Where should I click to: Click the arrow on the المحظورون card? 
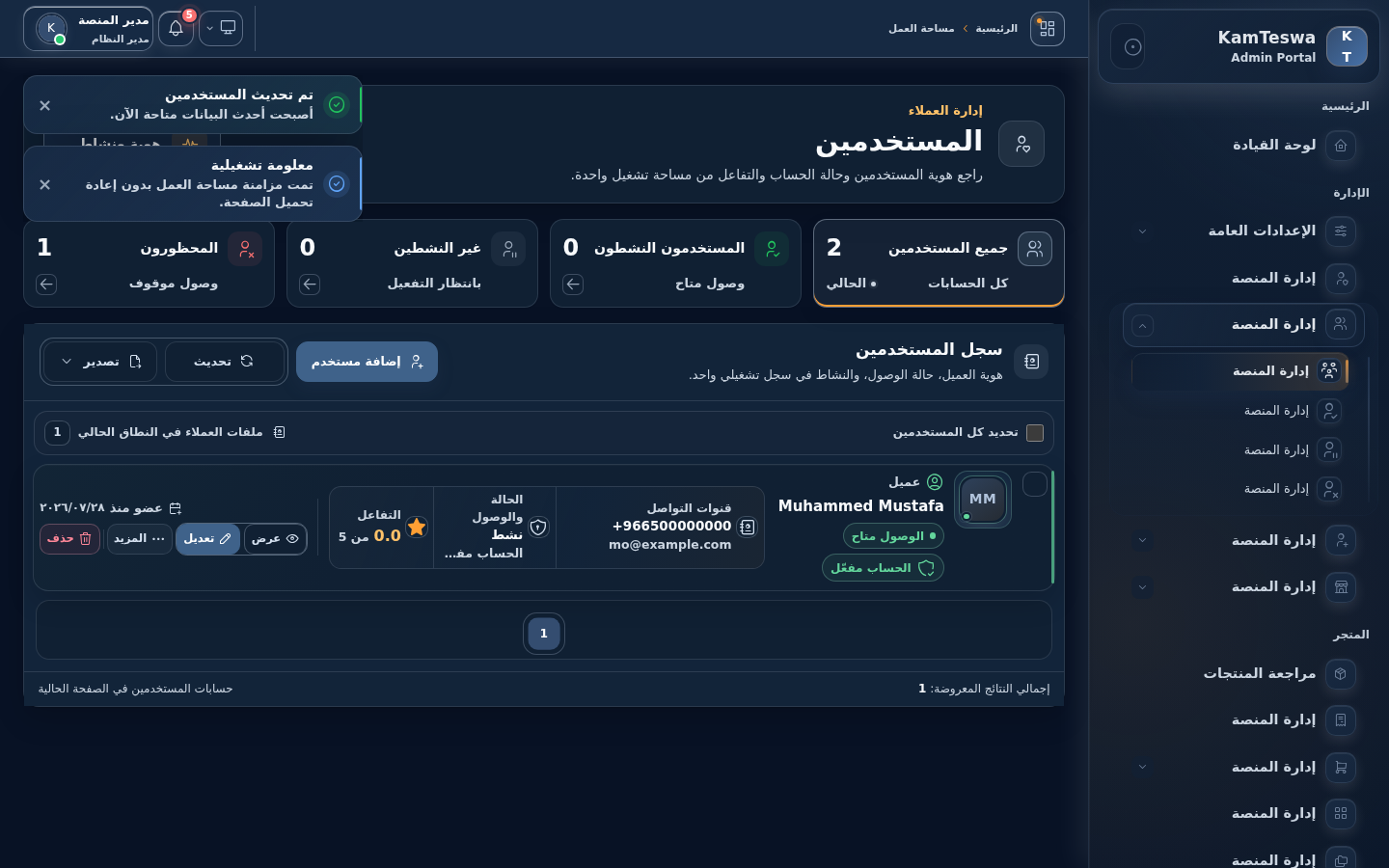[46, 285]
